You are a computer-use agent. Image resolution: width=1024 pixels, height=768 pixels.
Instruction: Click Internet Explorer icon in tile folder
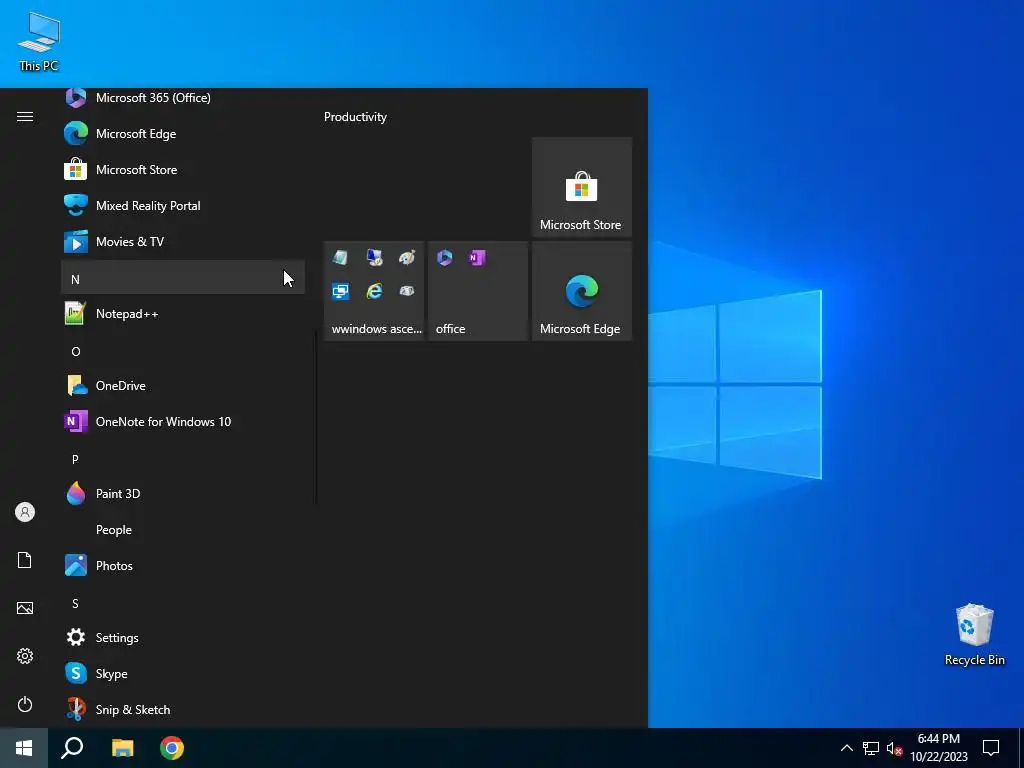tap(374, 291)
